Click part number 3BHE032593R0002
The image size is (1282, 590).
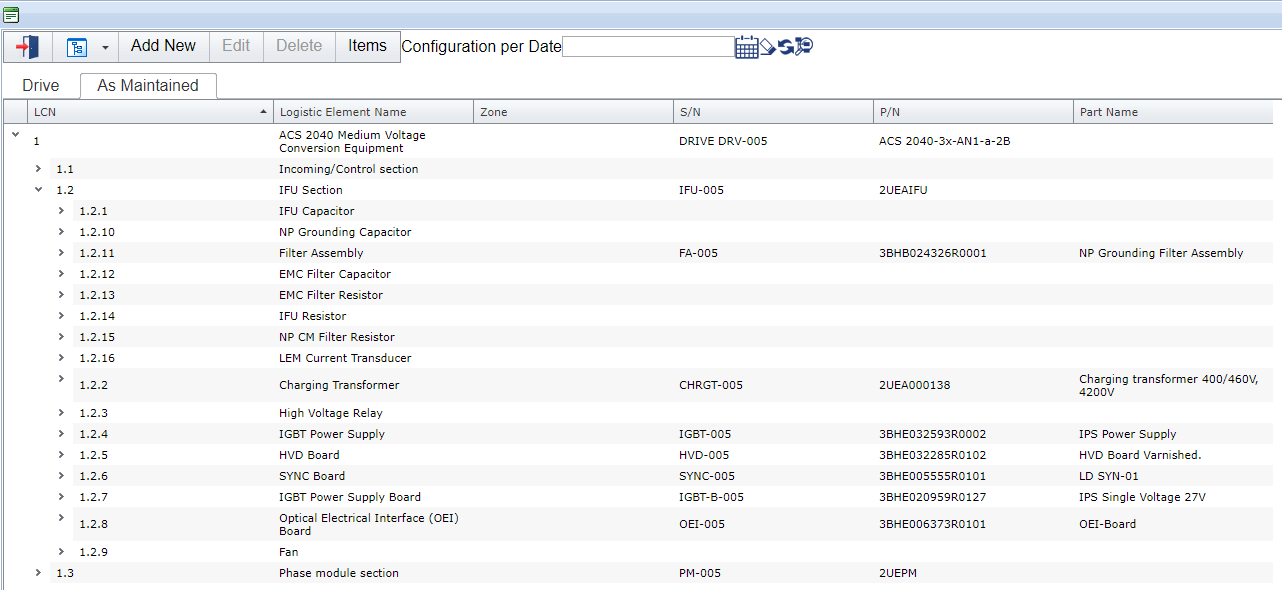coord(933,434)
